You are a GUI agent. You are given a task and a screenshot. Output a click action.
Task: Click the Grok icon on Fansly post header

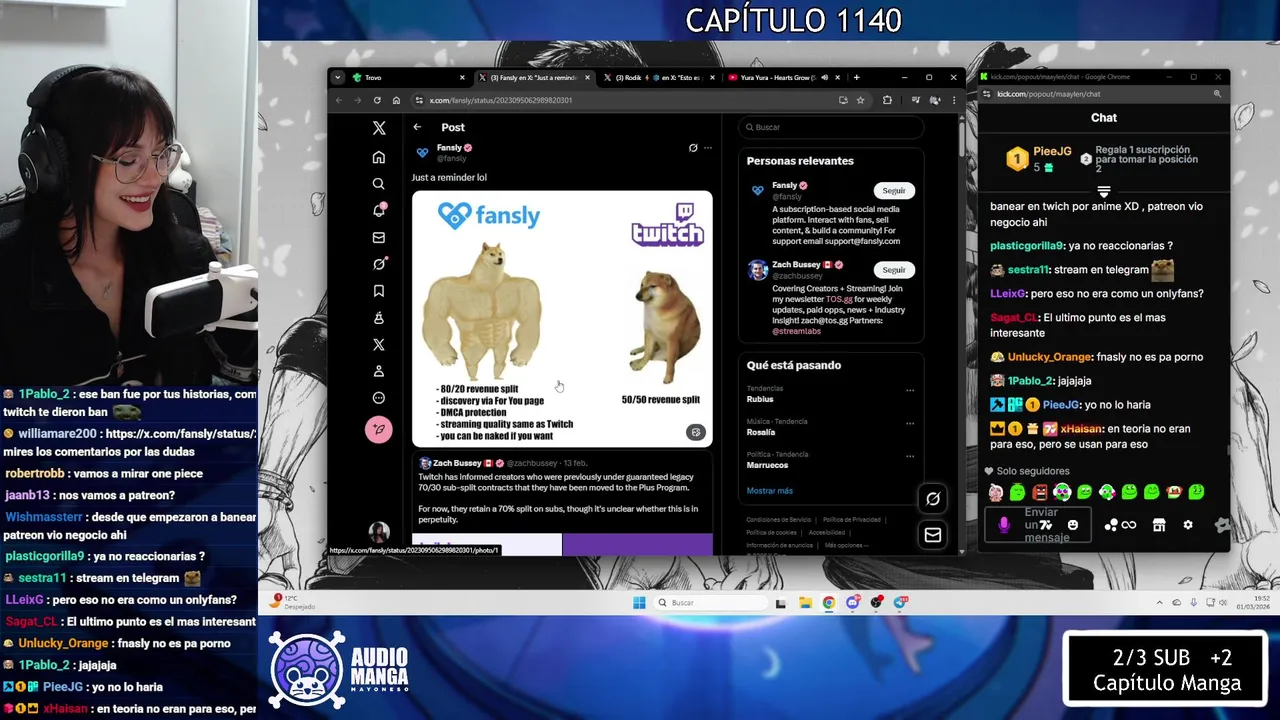coord(693,148)
